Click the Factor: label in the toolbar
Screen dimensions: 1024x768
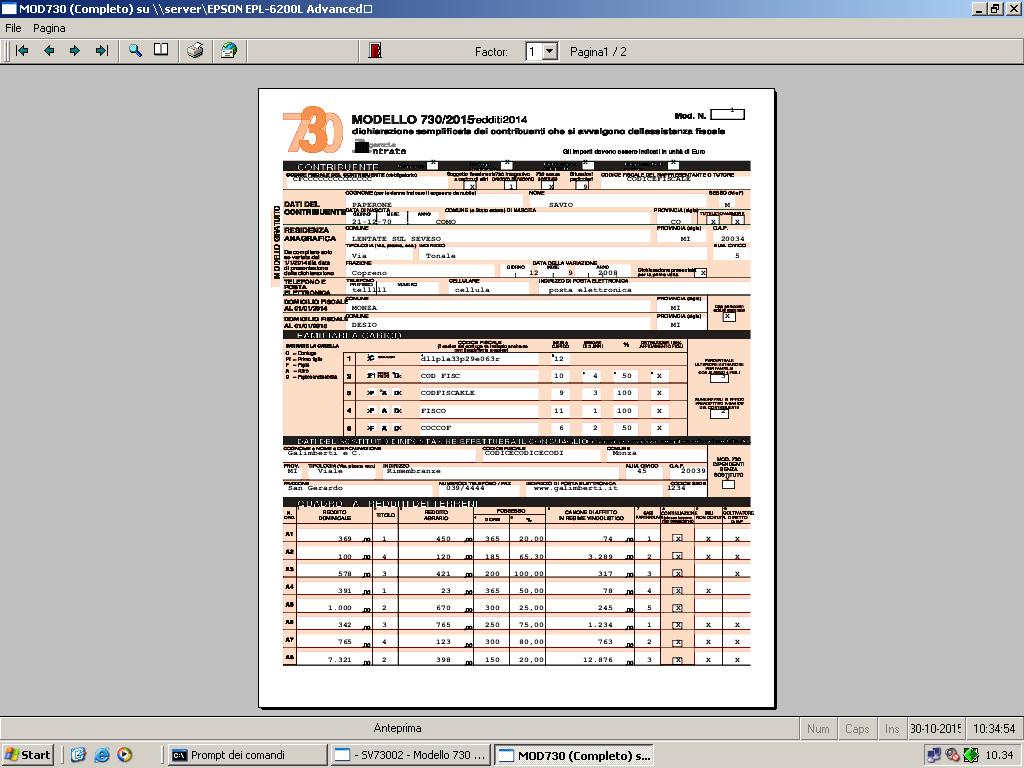point(491,52)
